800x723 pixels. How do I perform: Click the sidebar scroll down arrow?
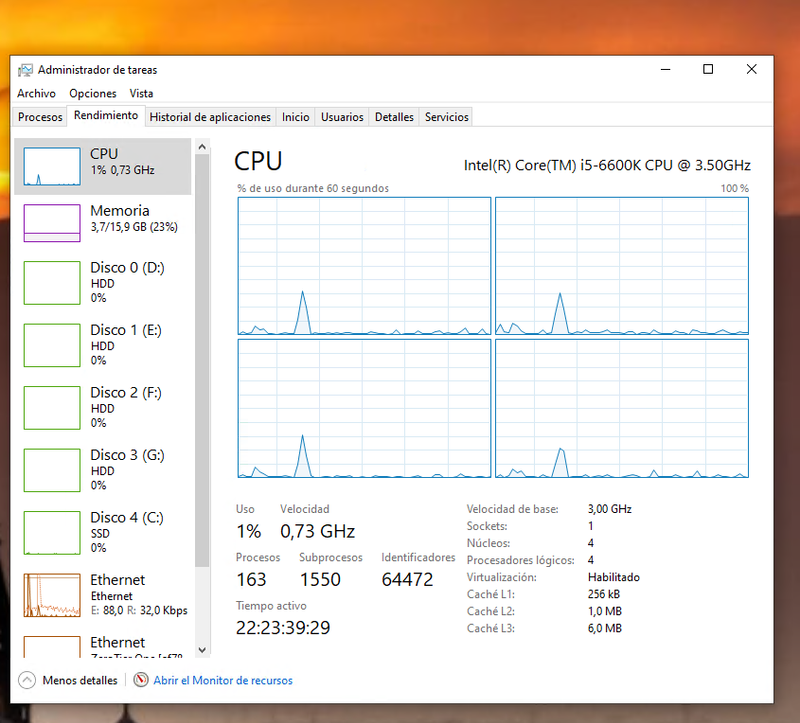(x=202, y=650)
